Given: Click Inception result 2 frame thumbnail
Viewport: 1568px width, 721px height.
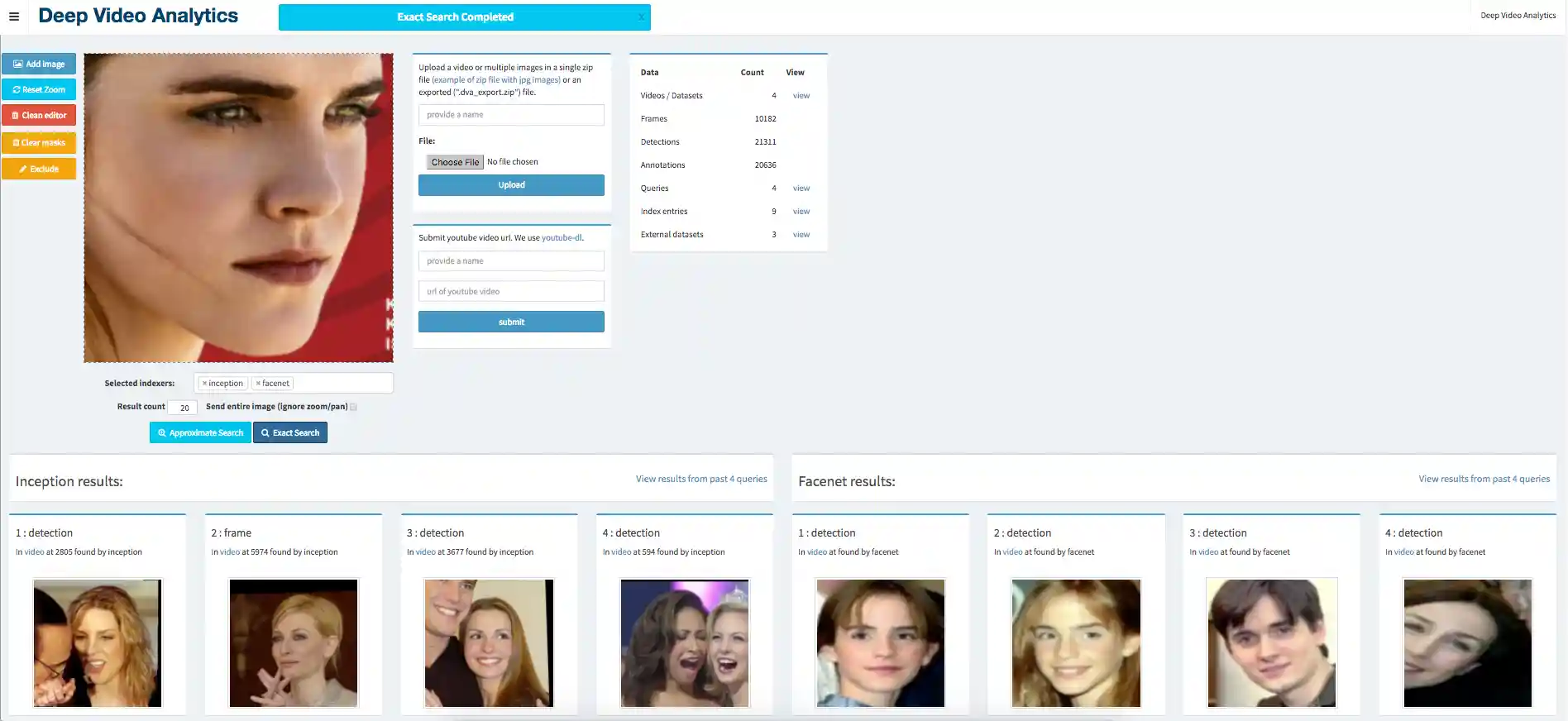Looking at the screenshot, I should coord(294,643).
